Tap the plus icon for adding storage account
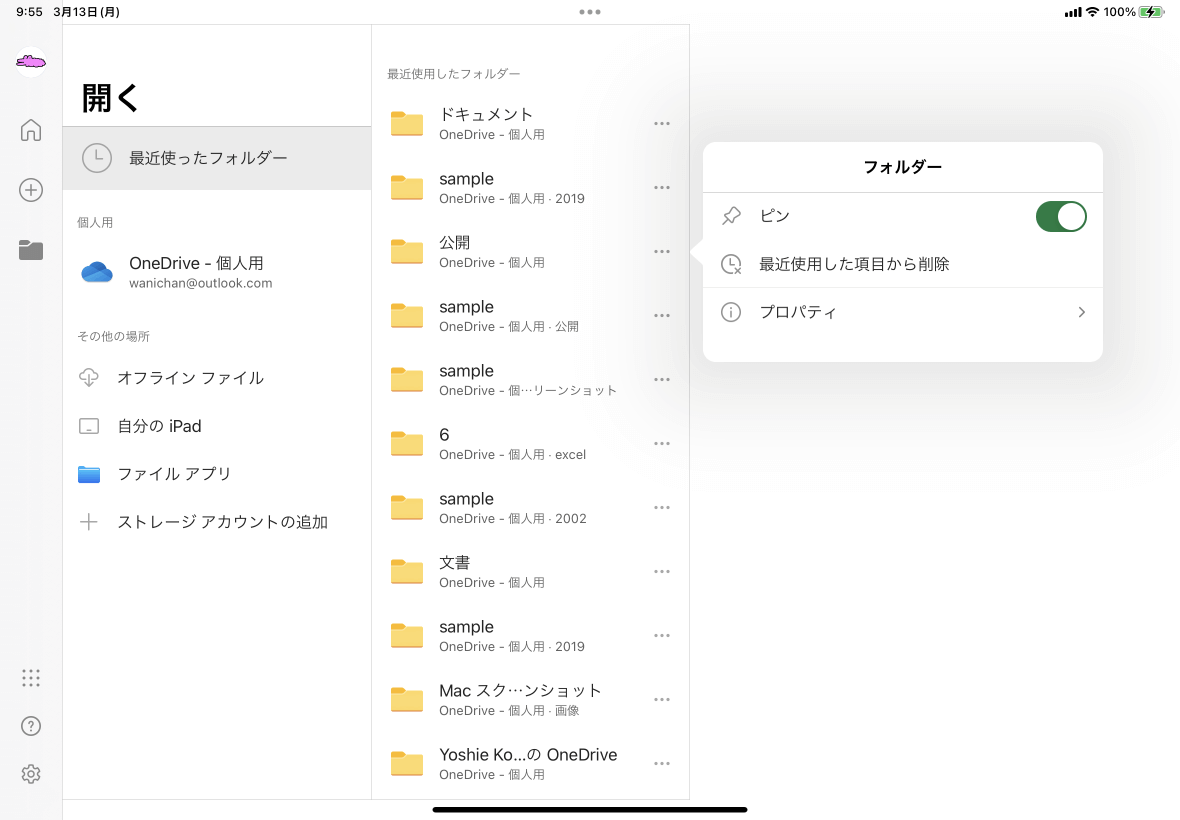The height and width of the screenshot is (820, 1180). [x=89, y=522]
